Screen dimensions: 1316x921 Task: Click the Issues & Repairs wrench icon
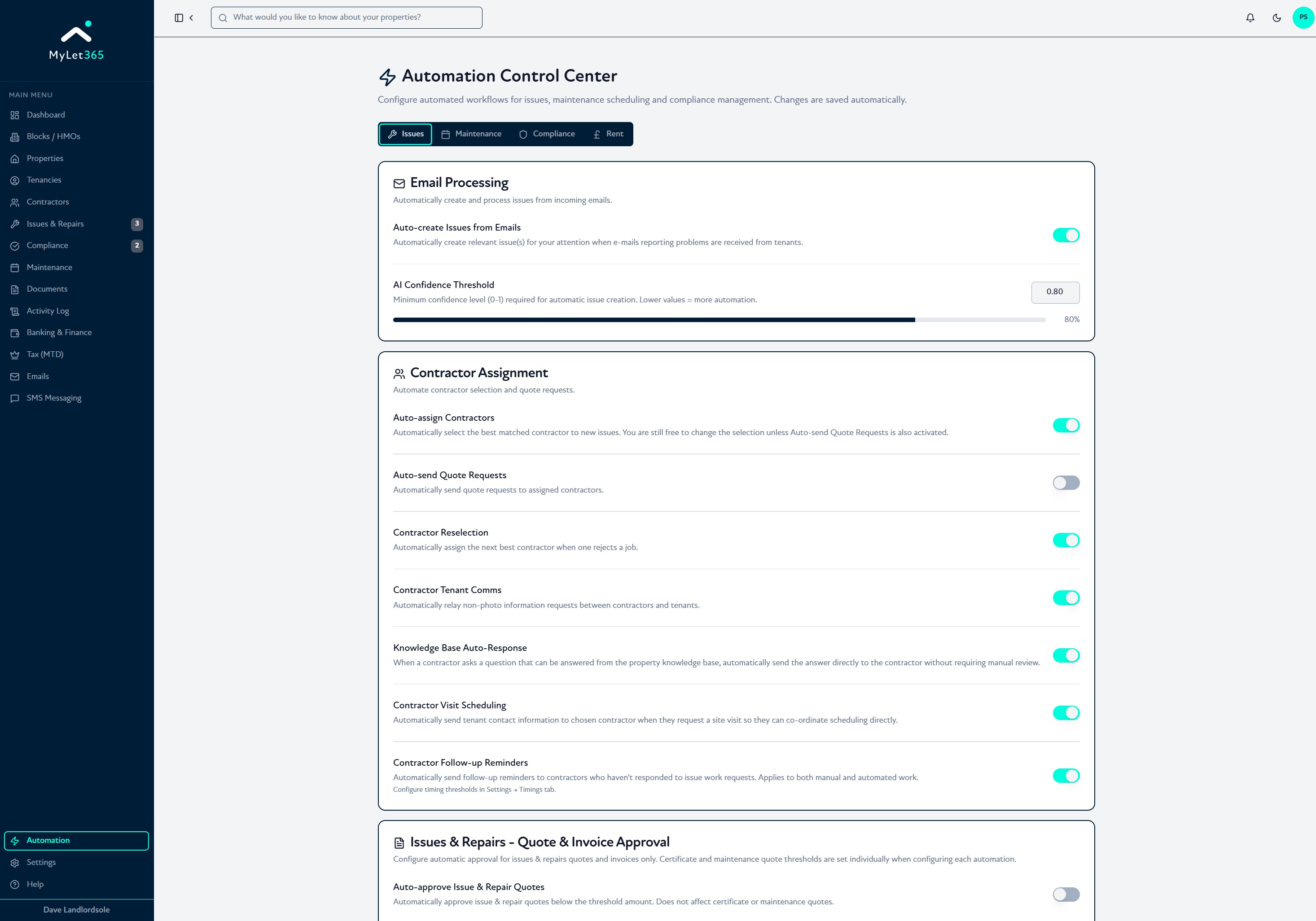[x=15, y=224]
